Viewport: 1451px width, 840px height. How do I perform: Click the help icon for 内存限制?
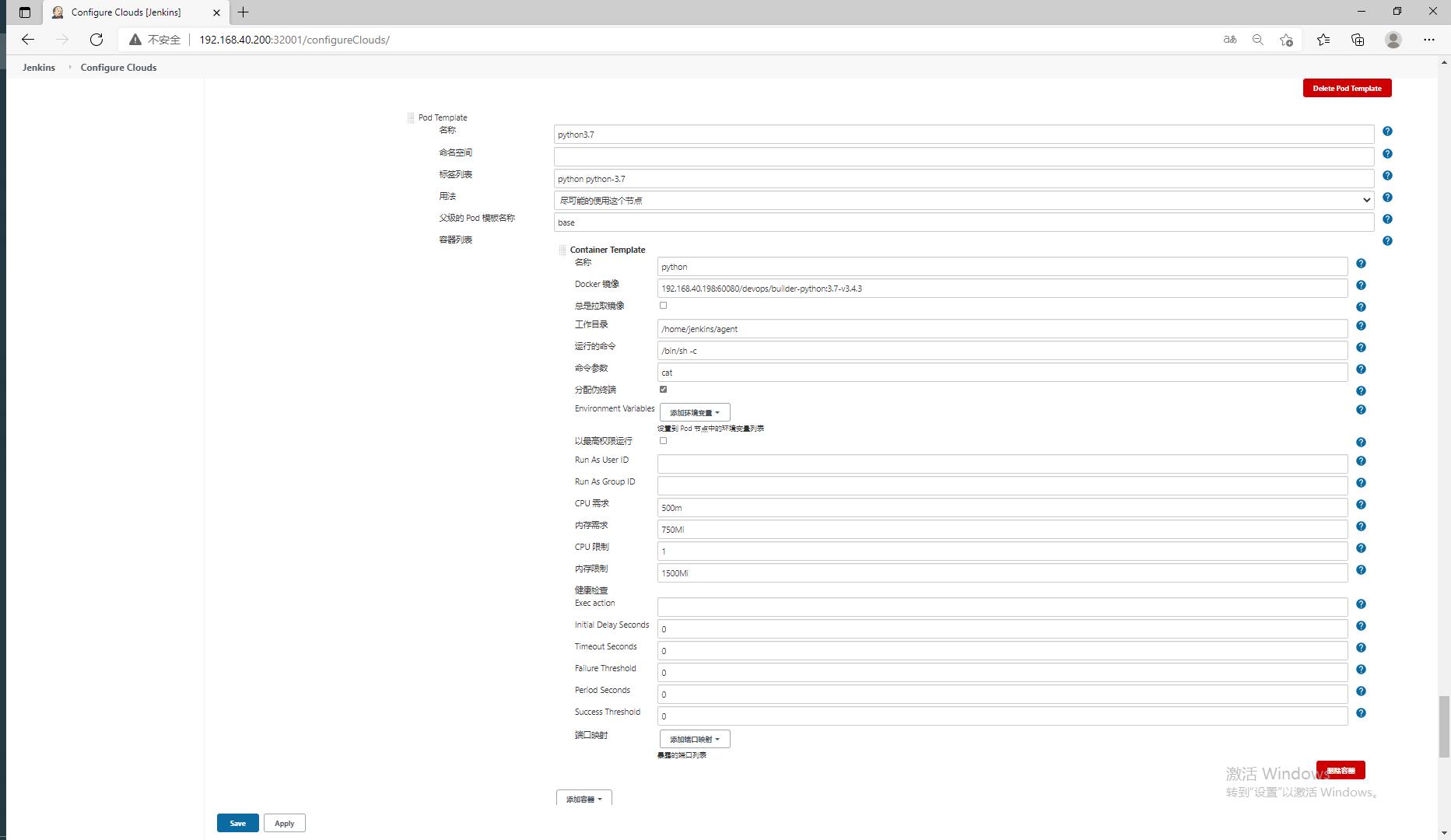(1361, 570)
